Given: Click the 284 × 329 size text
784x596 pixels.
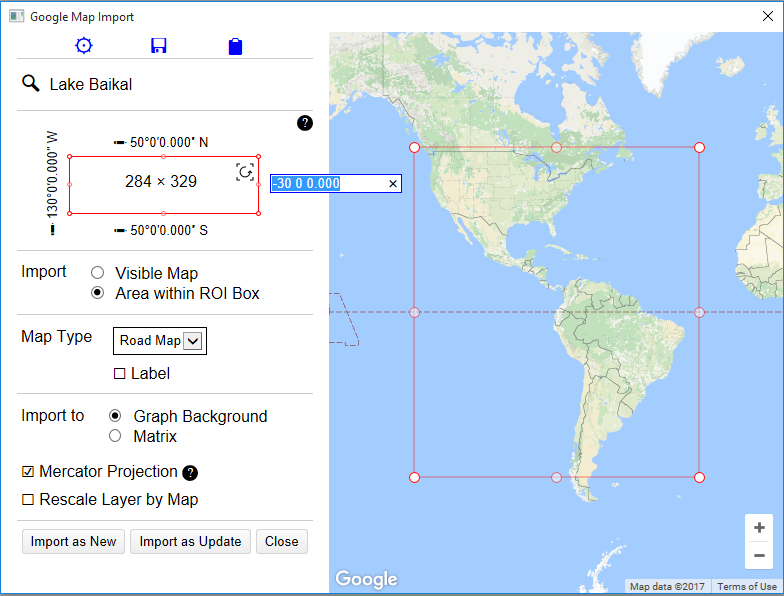Looking at the screenshot, I should (160, 181).
